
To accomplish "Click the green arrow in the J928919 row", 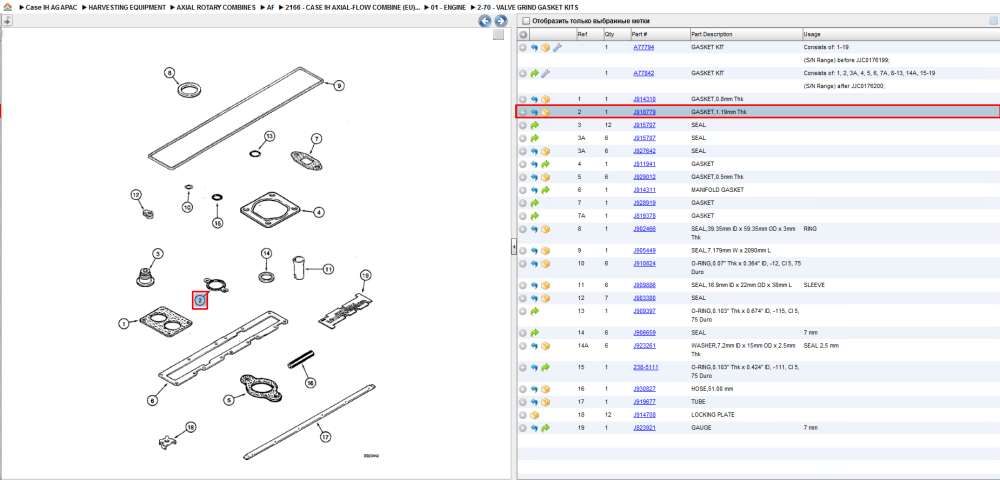I will click(534, 203).
